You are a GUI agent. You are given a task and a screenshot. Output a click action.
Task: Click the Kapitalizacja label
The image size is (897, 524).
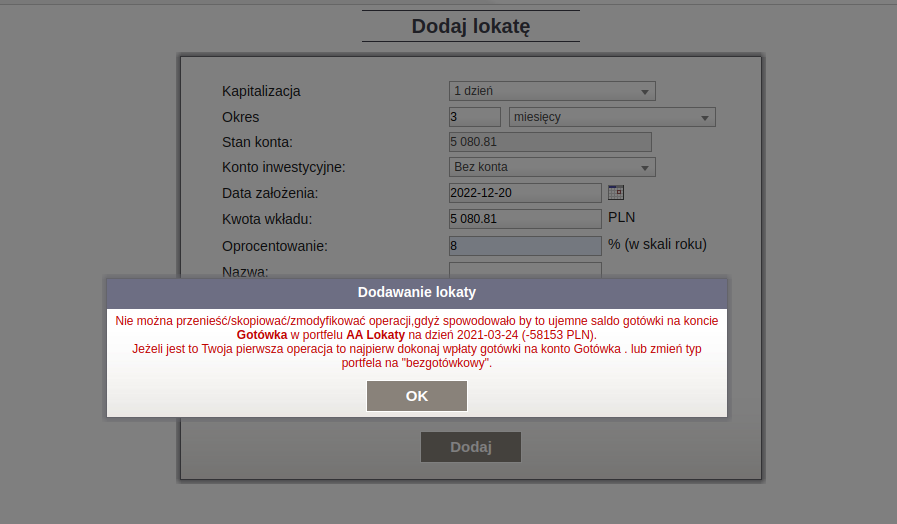click(x=261, y=91)
